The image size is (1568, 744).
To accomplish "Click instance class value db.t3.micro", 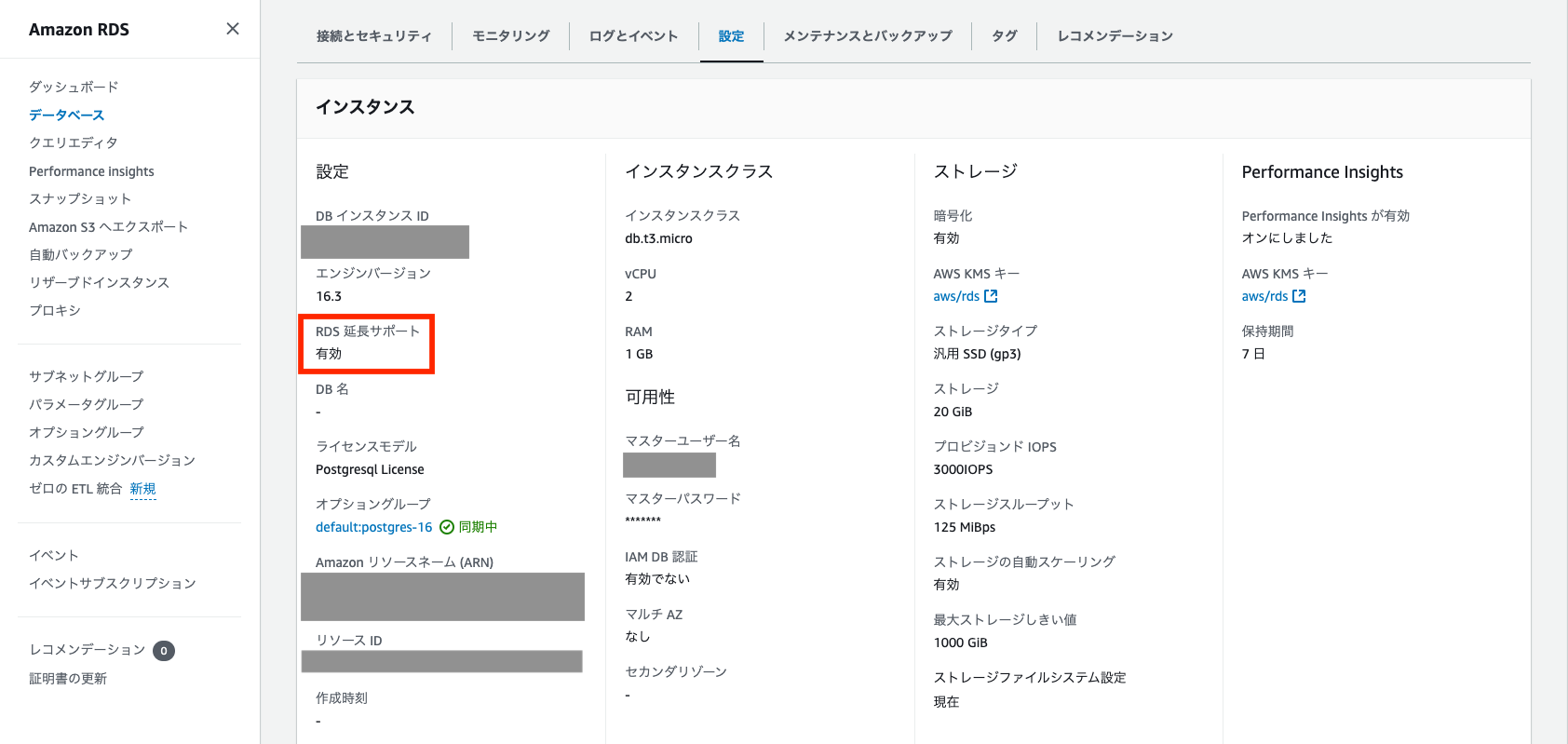I will (x=659, y=238).
